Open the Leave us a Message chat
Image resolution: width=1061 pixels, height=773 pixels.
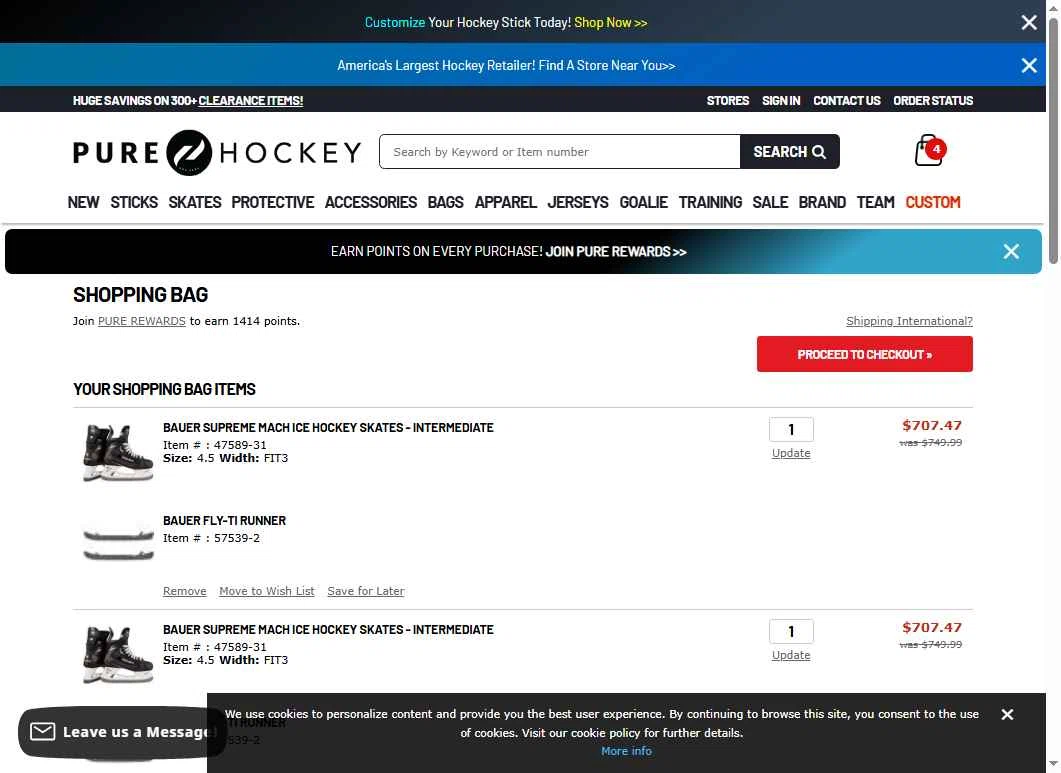122,732
